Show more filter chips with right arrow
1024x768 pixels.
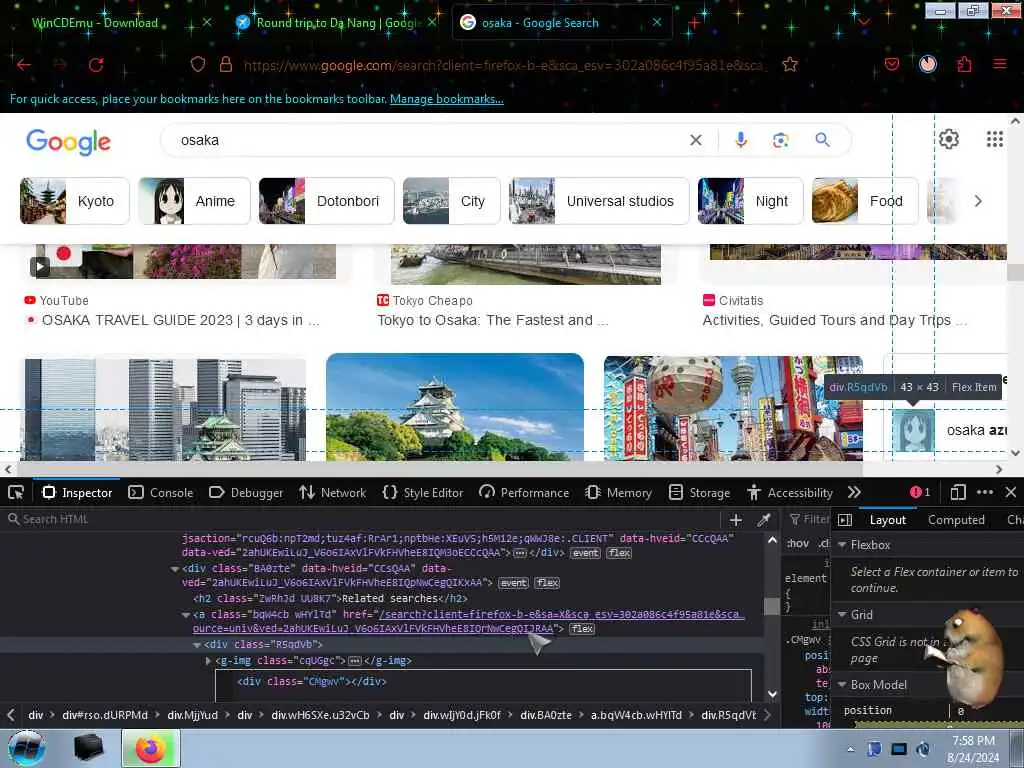pos(978,201)
